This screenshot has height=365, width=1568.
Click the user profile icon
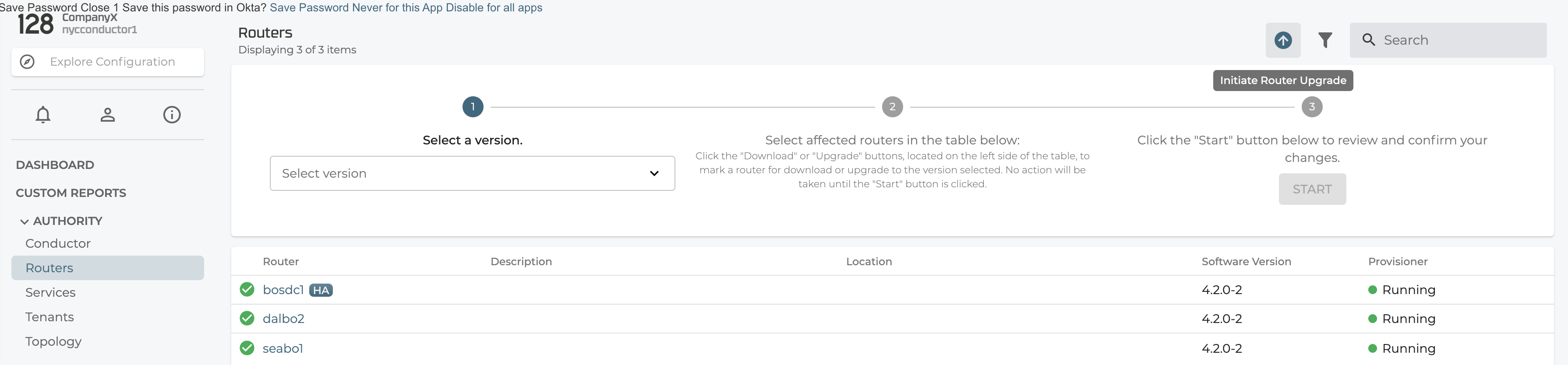107,114
